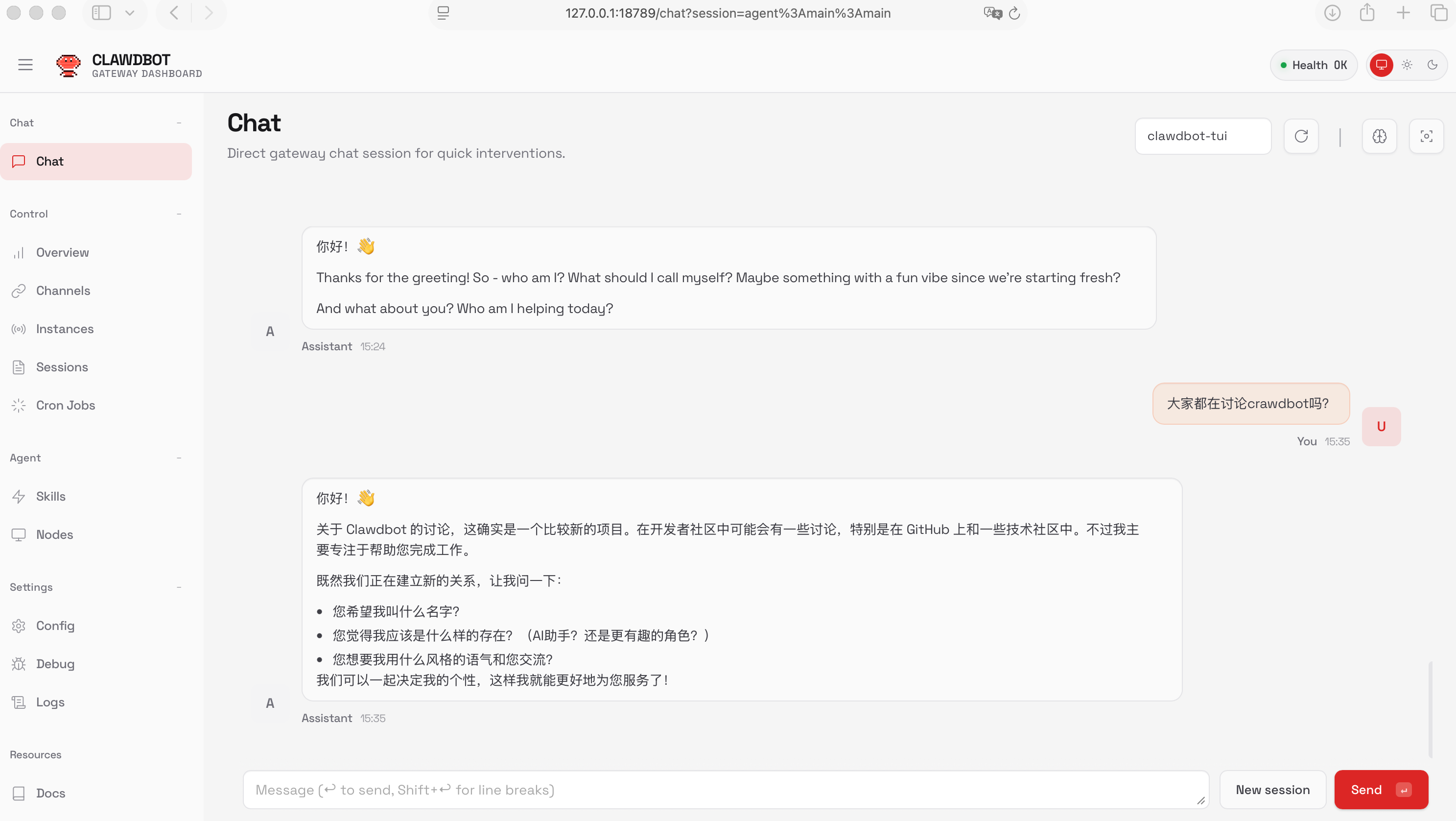Image resolution: width=1456 pixels, height=821 pixels.
Task: Click the Send button
Action: pos(1380,789)
